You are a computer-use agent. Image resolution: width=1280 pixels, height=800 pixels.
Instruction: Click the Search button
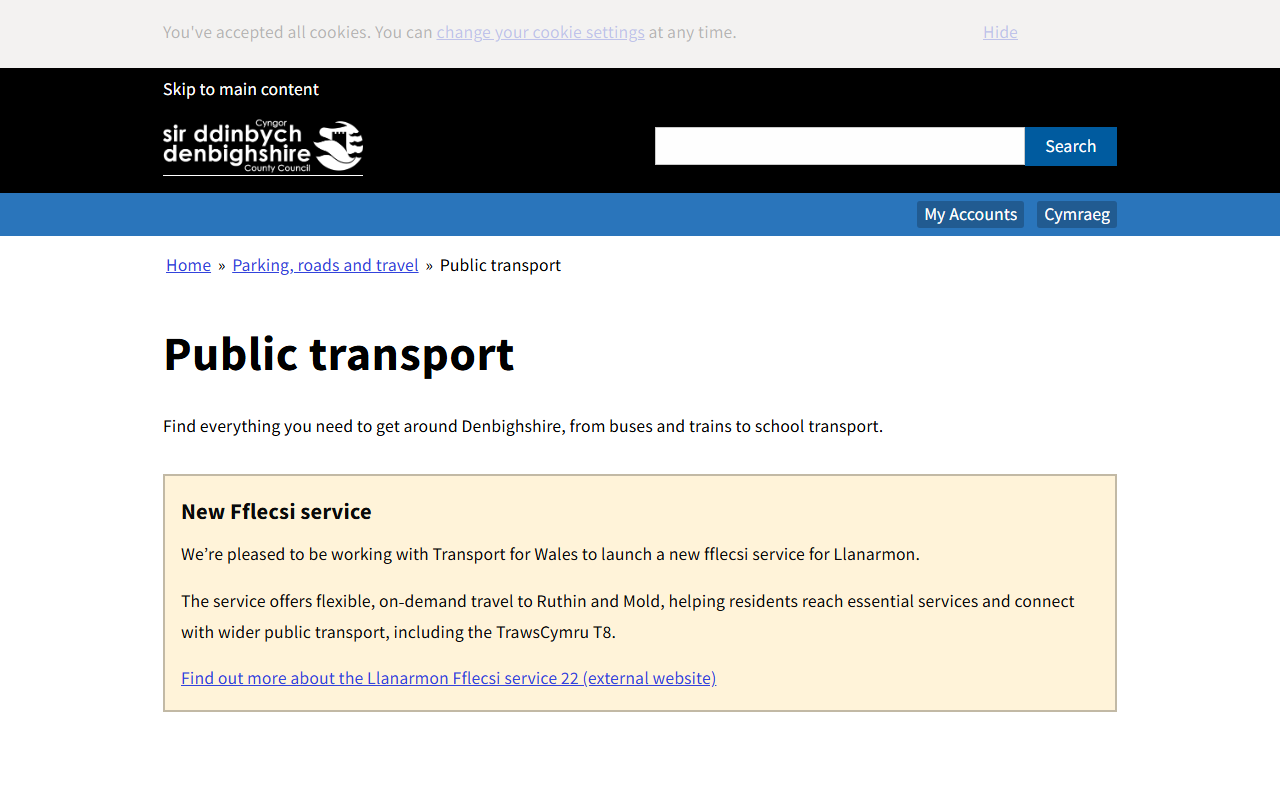click(1071, 146)
